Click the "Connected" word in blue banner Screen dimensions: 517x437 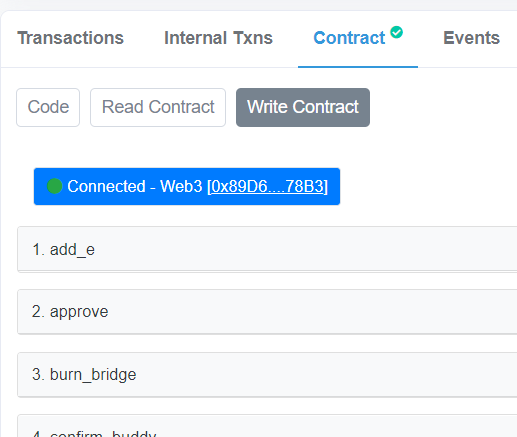[x=106, y=186]
